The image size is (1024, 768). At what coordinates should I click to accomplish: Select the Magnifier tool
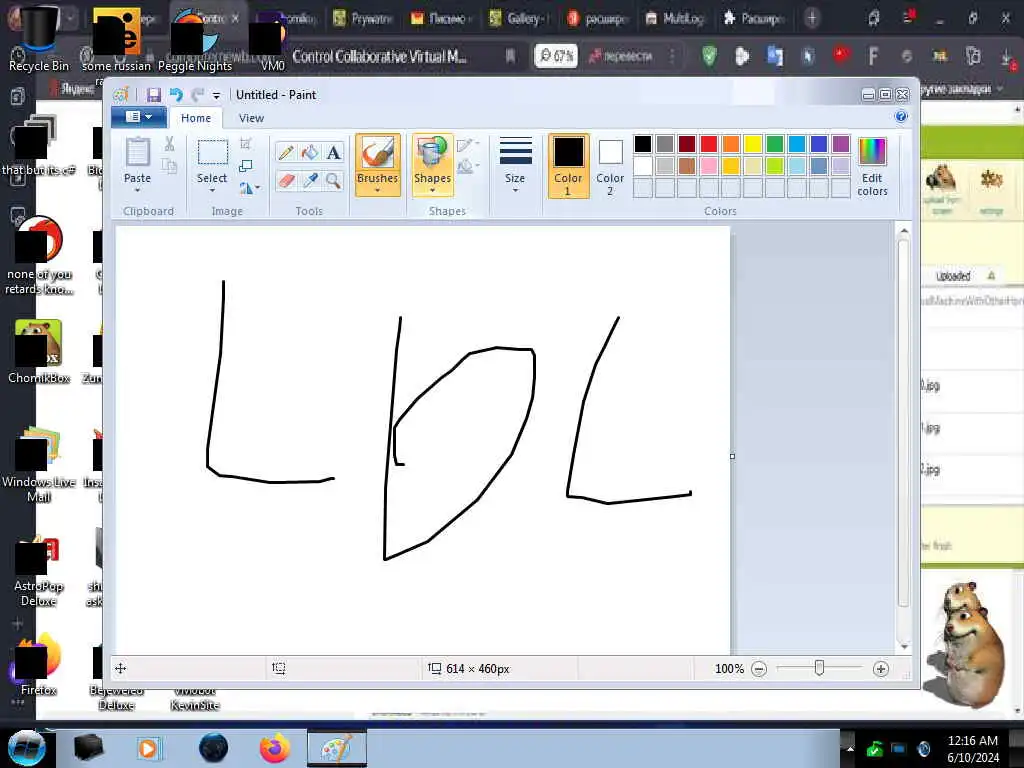(x=334, y=180)
